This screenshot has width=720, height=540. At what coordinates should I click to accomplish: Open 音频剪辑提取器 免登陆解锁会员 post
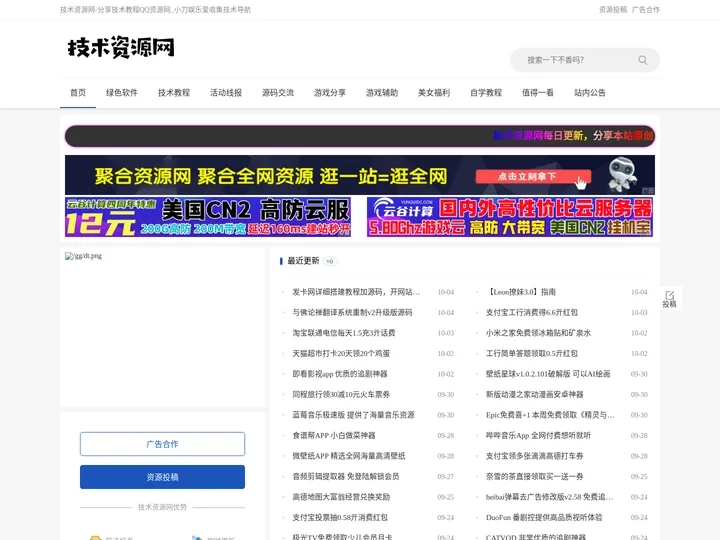coord(346,477)
